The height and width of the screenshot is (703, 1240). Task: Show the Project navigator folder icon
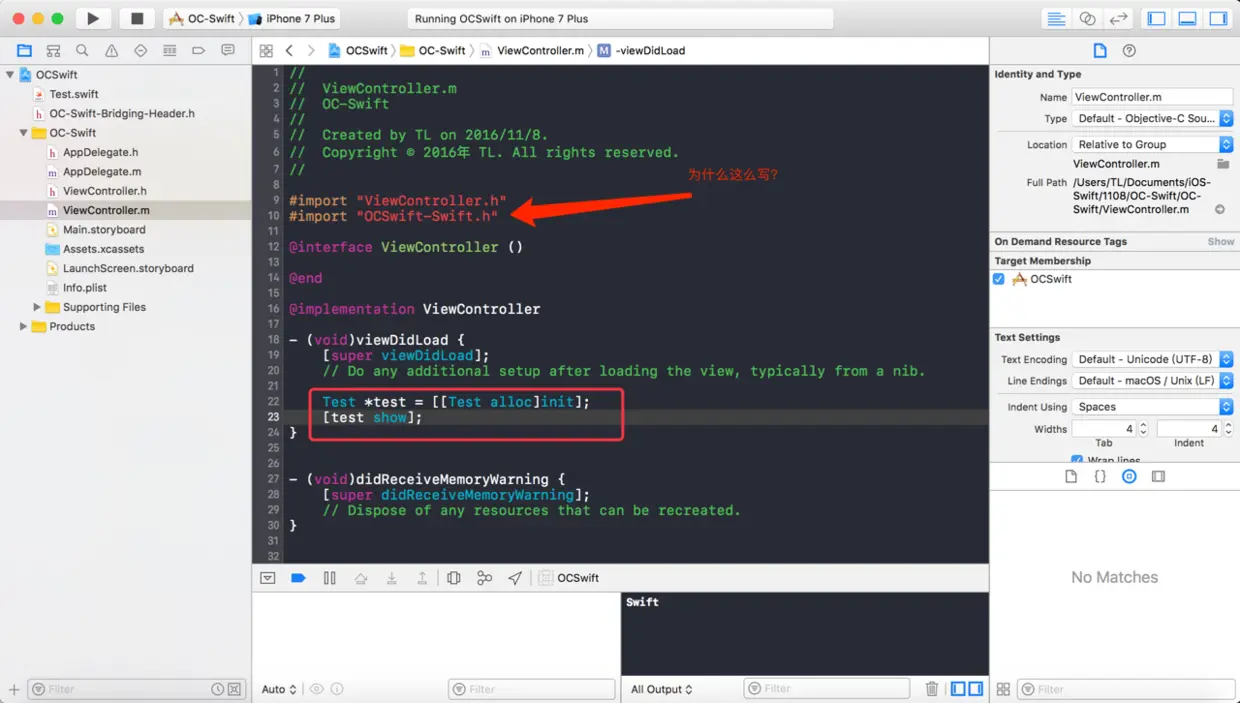24,50
